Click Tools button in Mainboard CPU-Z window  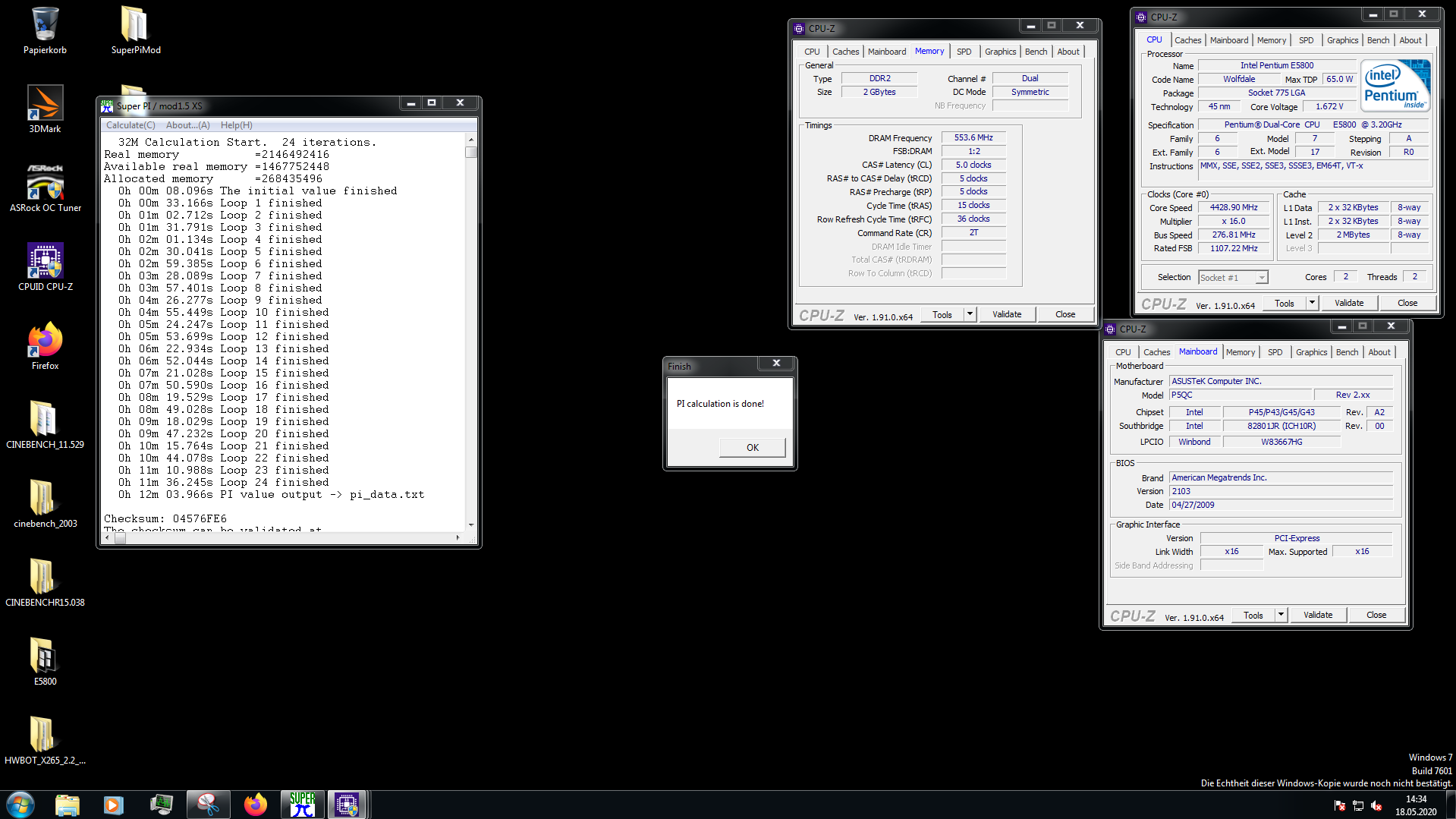[x=1253, y=615]
